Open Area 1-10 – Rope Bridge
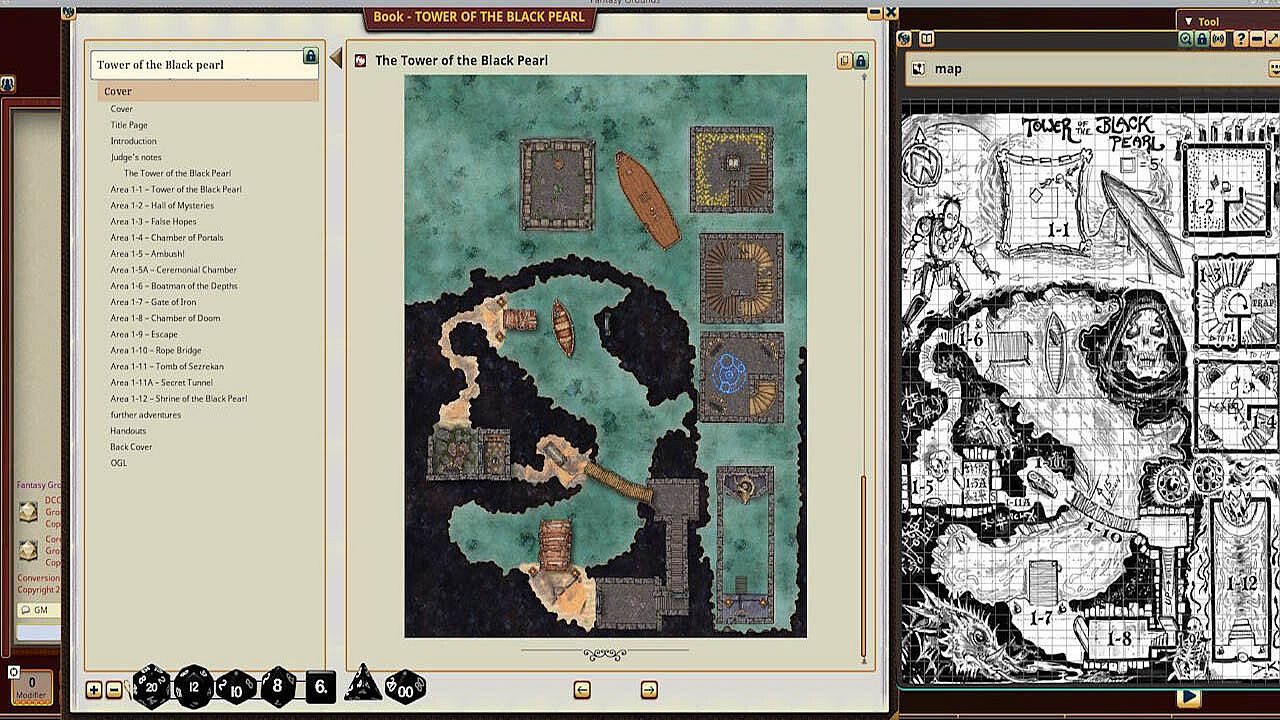The image size is (1280, 720). (x=156, y=350)
